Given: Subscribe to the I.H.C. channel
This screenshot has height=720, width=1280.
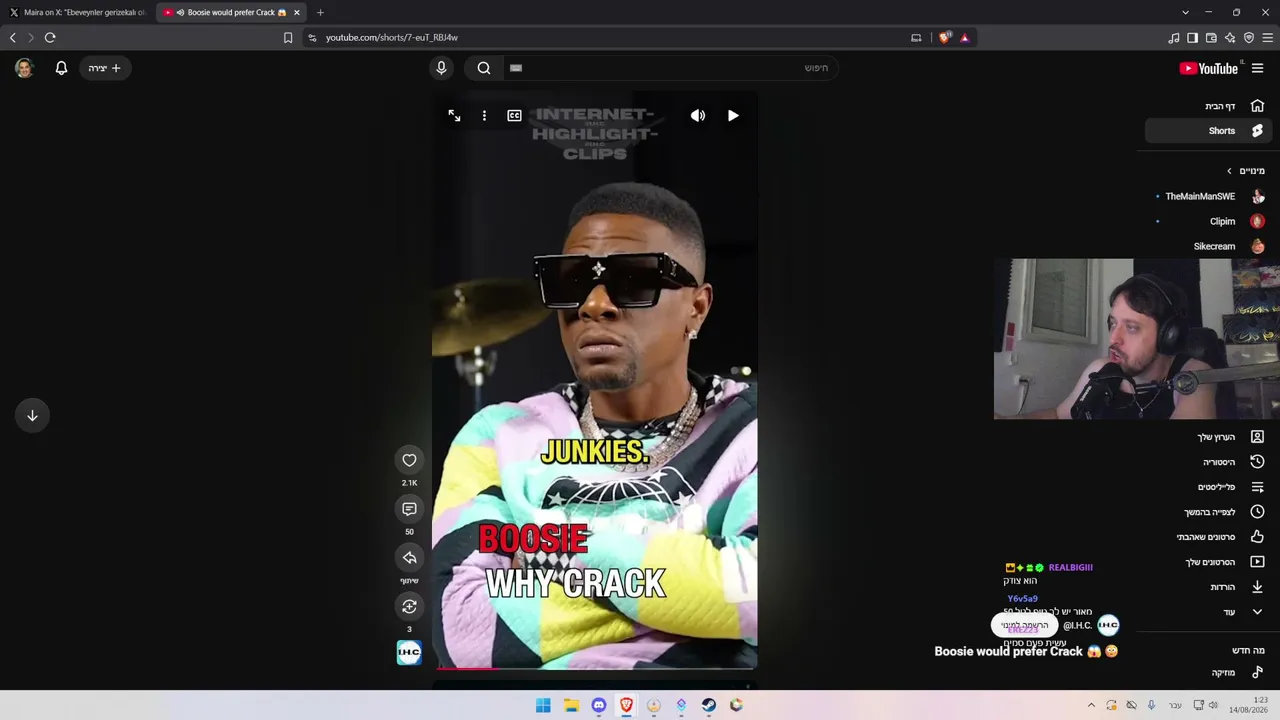Looking at the screenshot, I should tap(1025, 625).
